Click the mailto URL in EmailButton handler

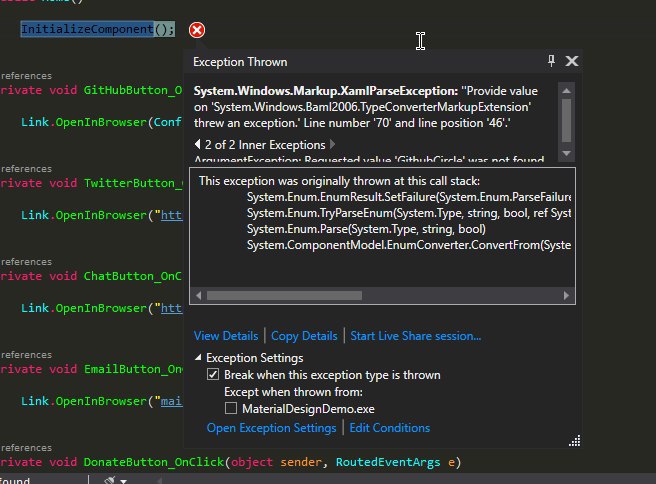172,401
